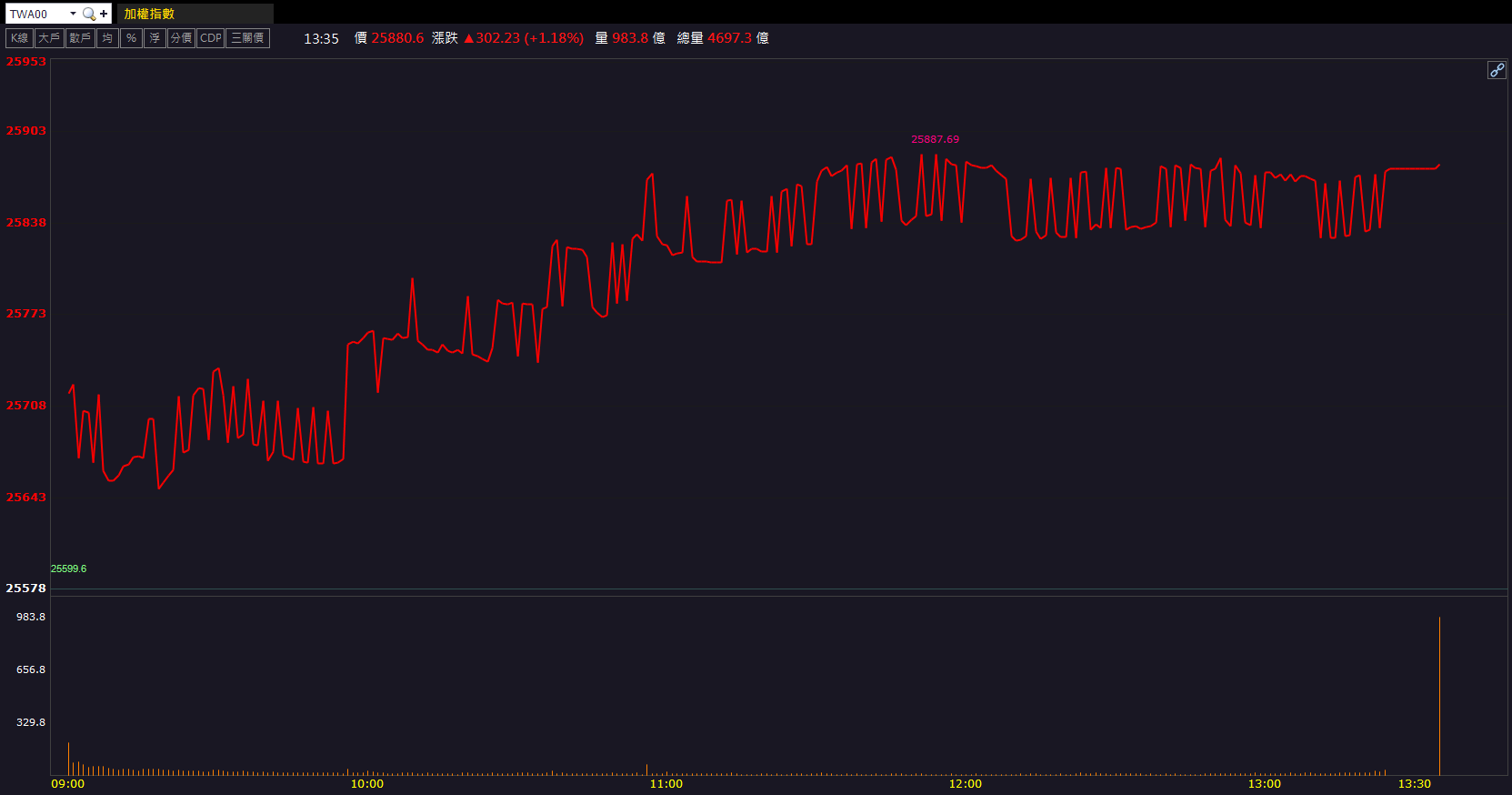This screenshot has height=795, width=1512.
Task: Click the change value 302.23 (+1.18%)
Action: 524,38
